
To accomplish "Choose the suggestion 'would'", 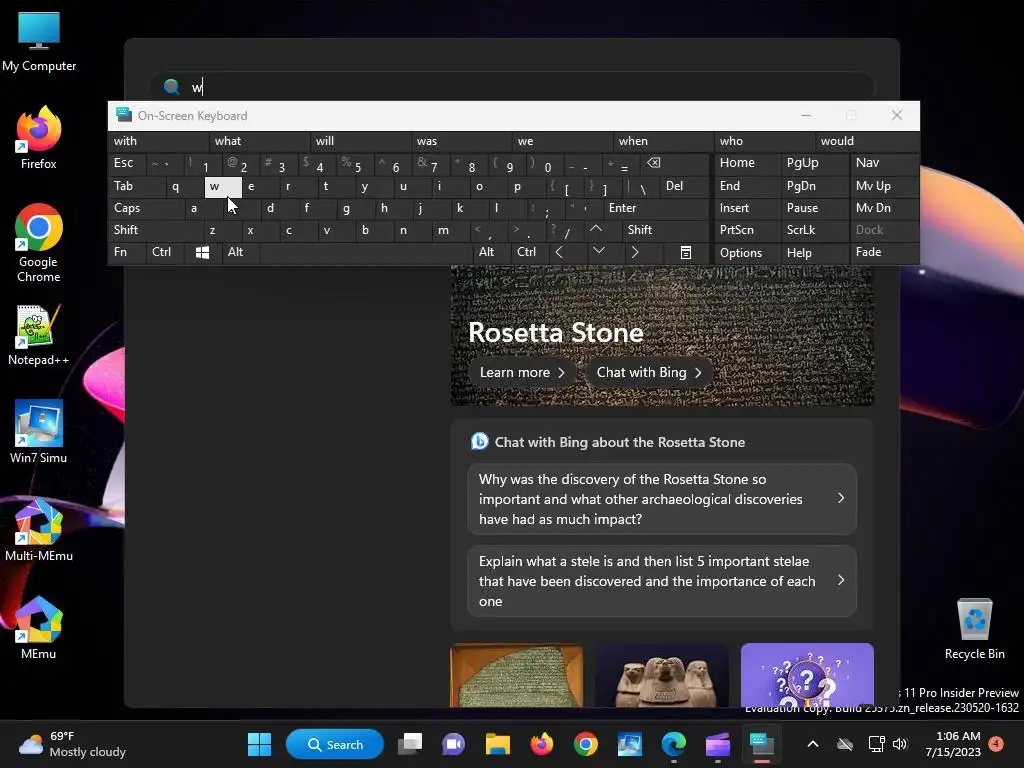I will point(867,141).
